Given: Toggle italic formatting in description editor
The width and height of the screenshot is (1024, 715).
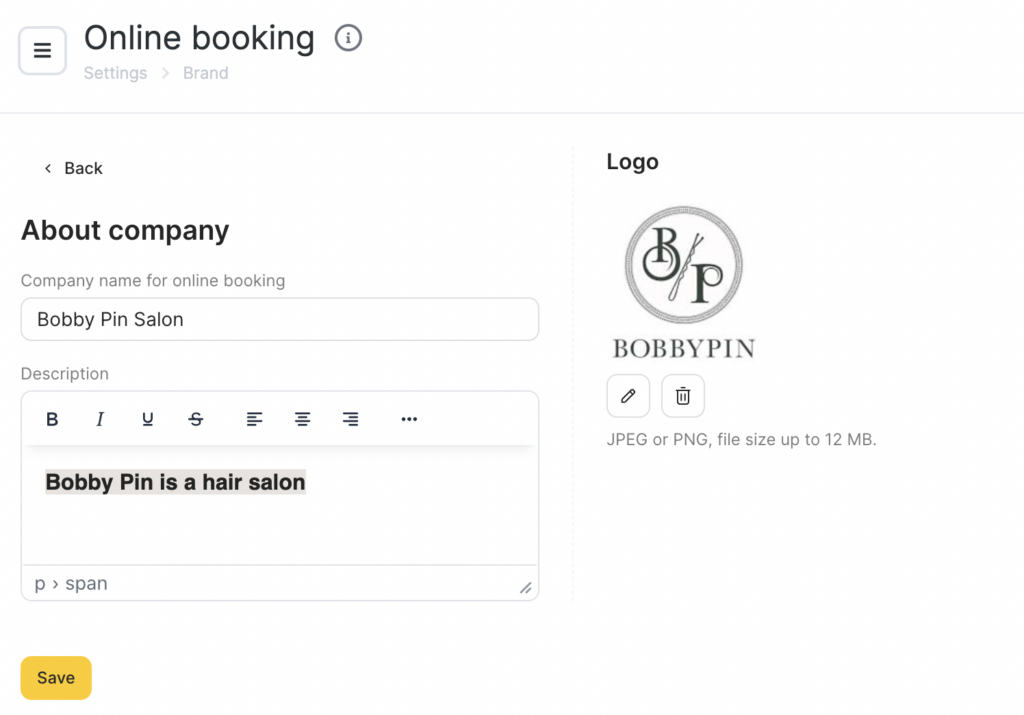Looking at the screenshot, I should click(x=100, y=419).
